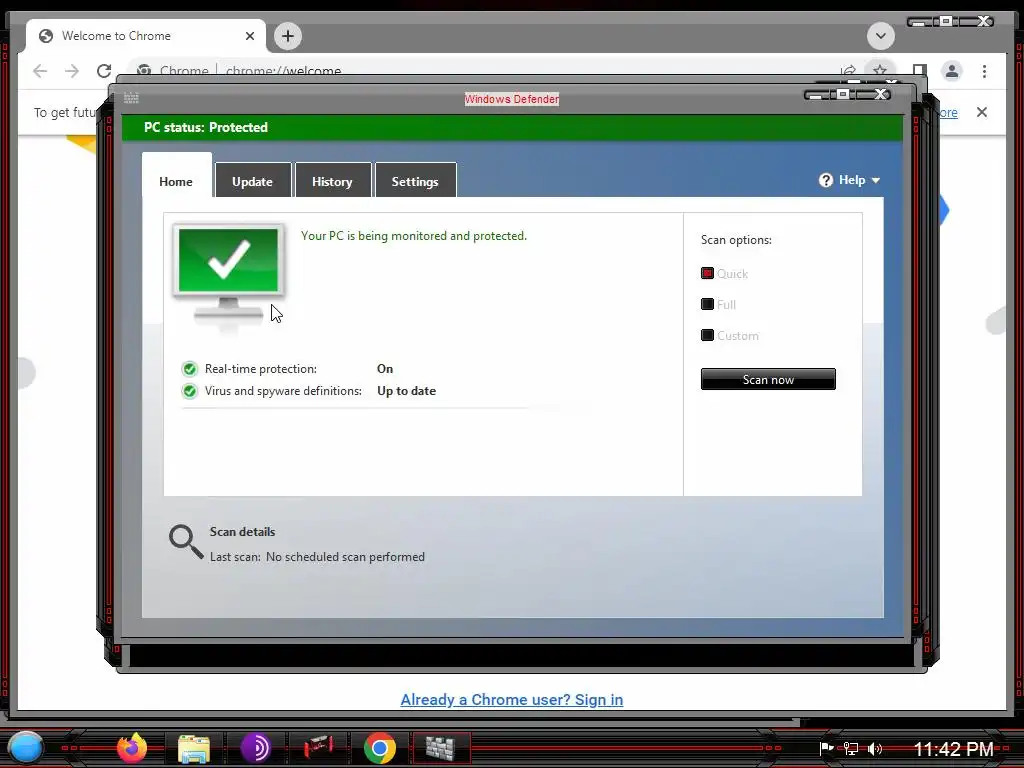Click the green protected monitor icon

click(x=229, y=273)
